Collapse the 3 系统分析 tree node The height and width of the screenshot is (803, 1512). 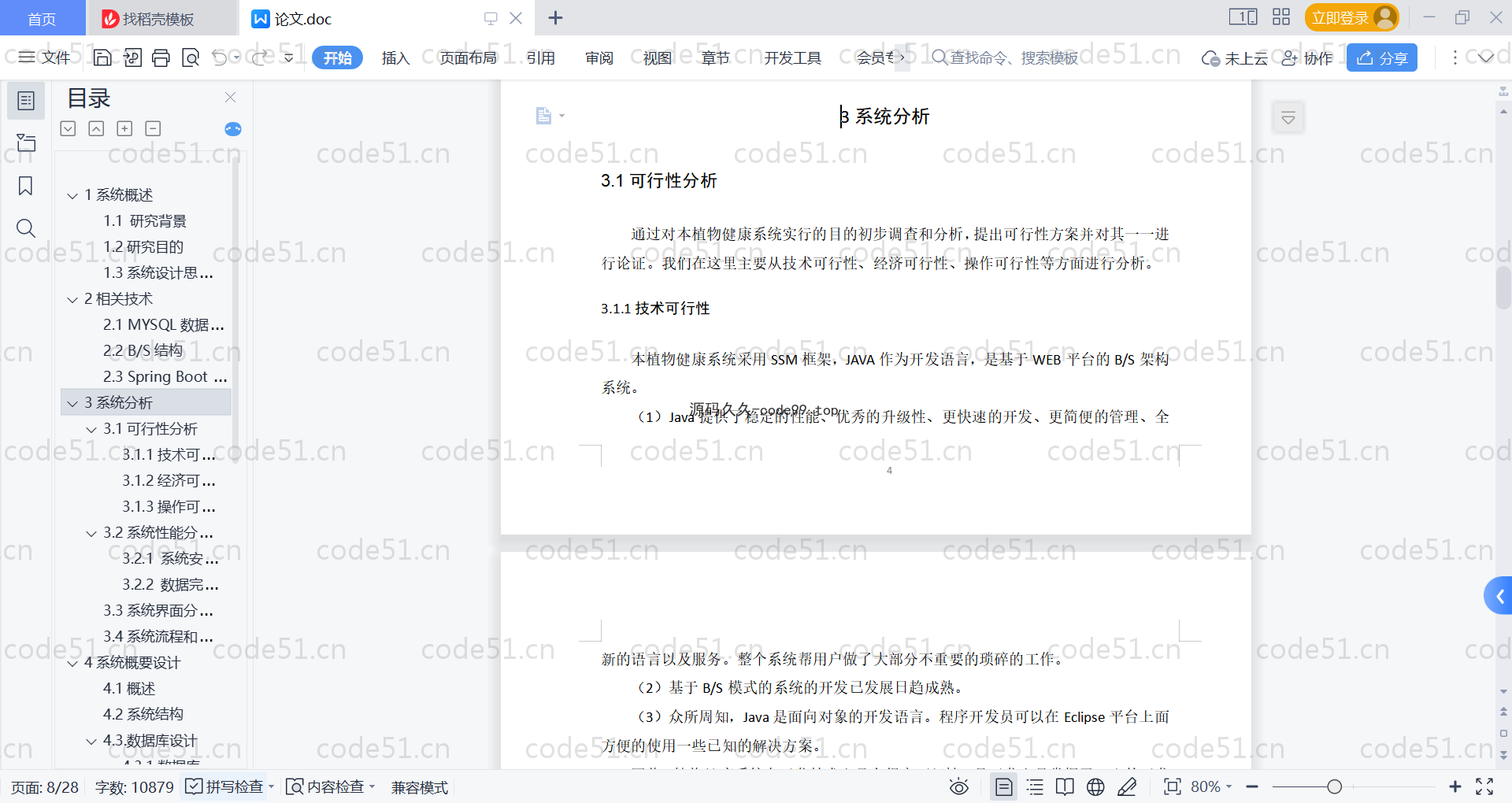click(72, 403)
